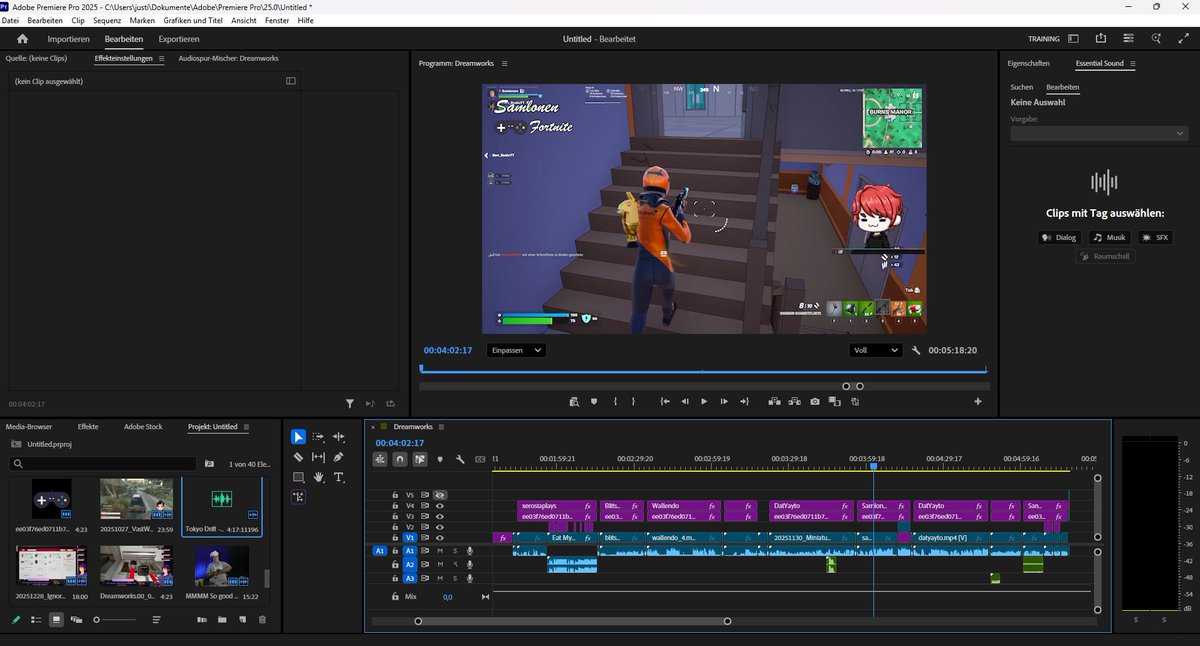Open the Voll playback resolution dropdown
Viewport: 1200px width, 646px height.
(874, 351)
